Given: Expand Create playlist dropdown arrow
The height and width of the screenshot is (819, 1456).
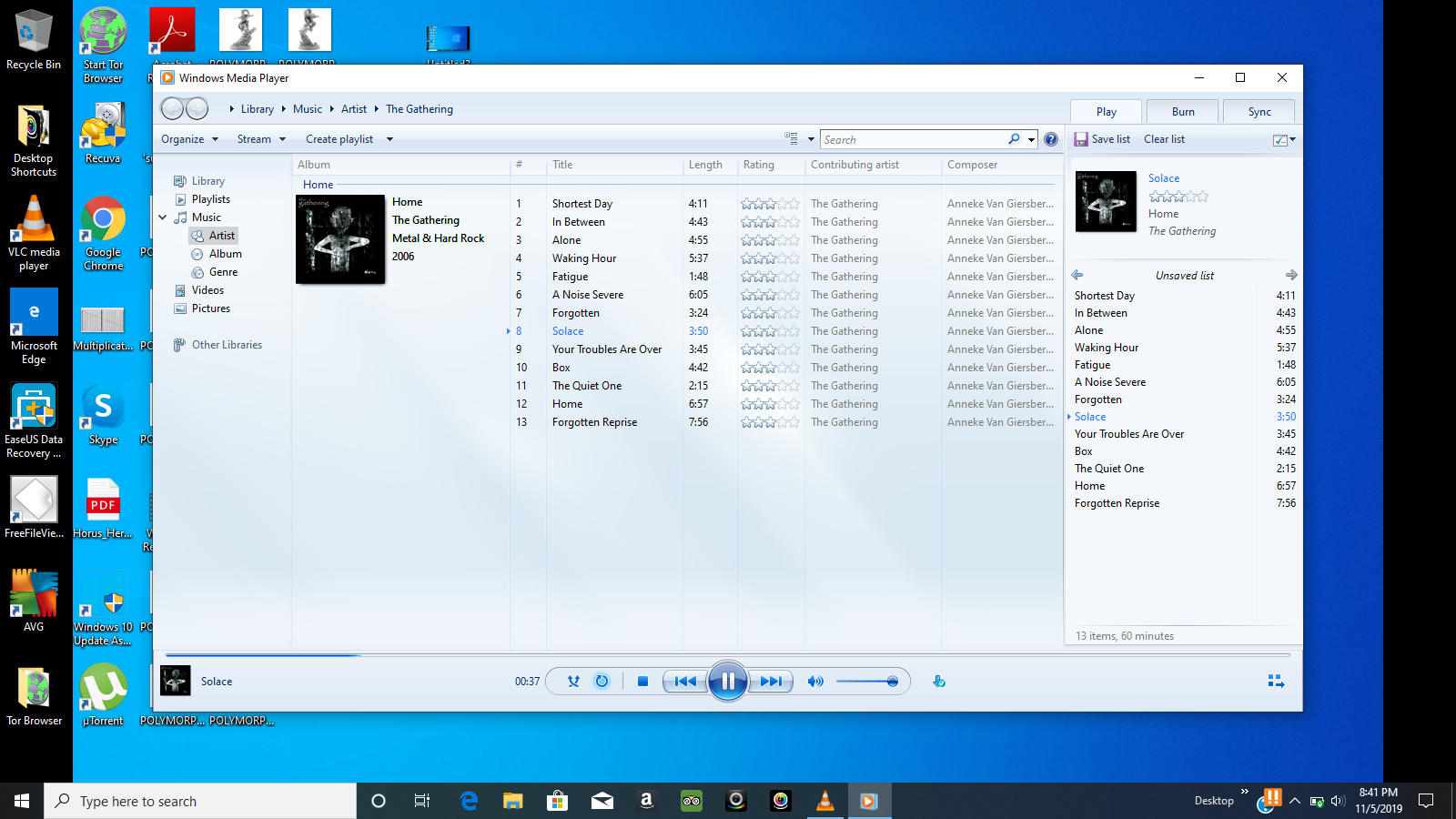Looking at the screenshot, I should (x=389, y=139).
